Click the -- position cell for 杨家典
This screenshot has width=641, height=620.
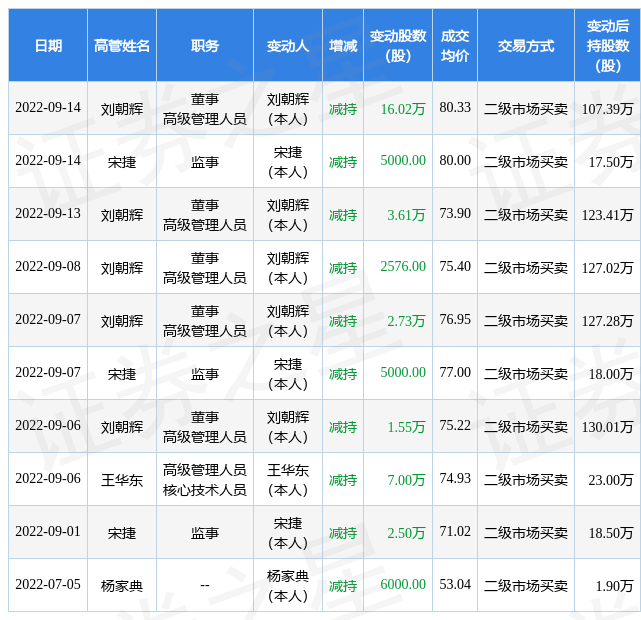pos(205,585)
